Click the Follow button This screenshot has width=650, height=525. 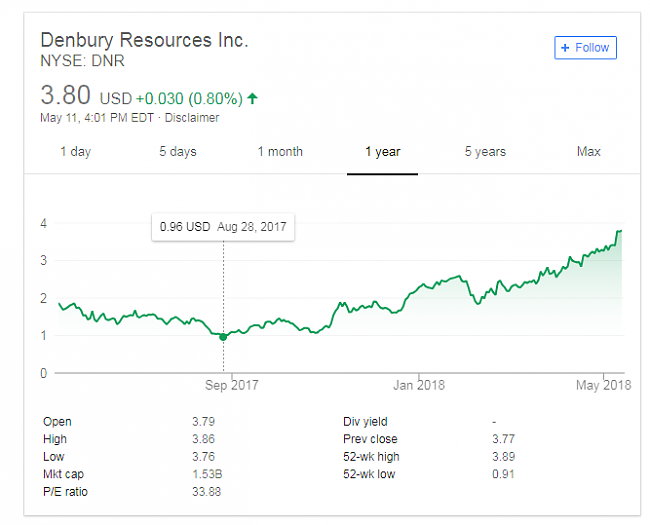(586, 47)
